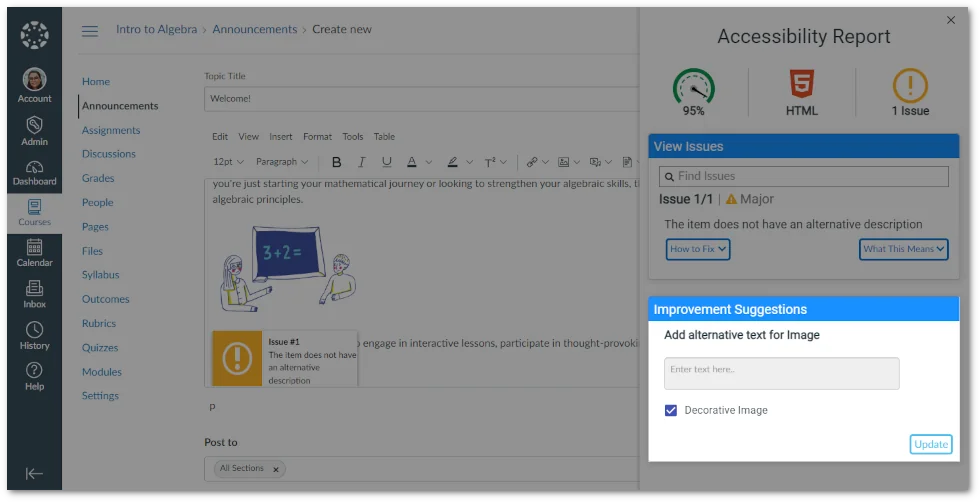Screen dimensions: 980x502
Task: Click the Intro to Algebra breadcrumb link
Action: point(157,30)
